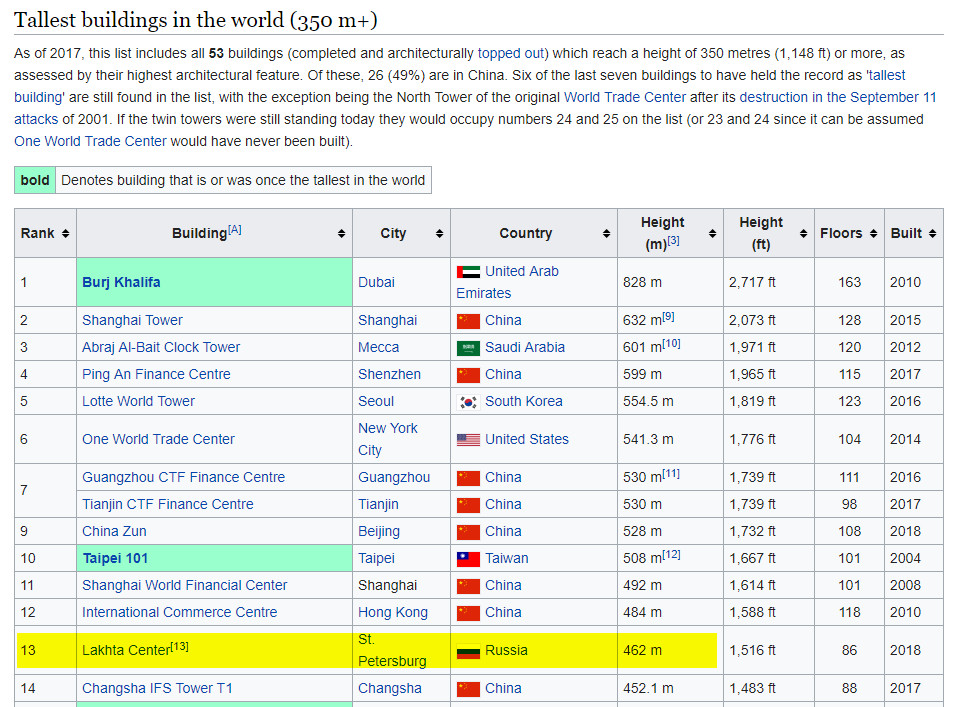Click the Taiwan flag icon
This screenshot has width=957, height=707.
coord(468,559)
